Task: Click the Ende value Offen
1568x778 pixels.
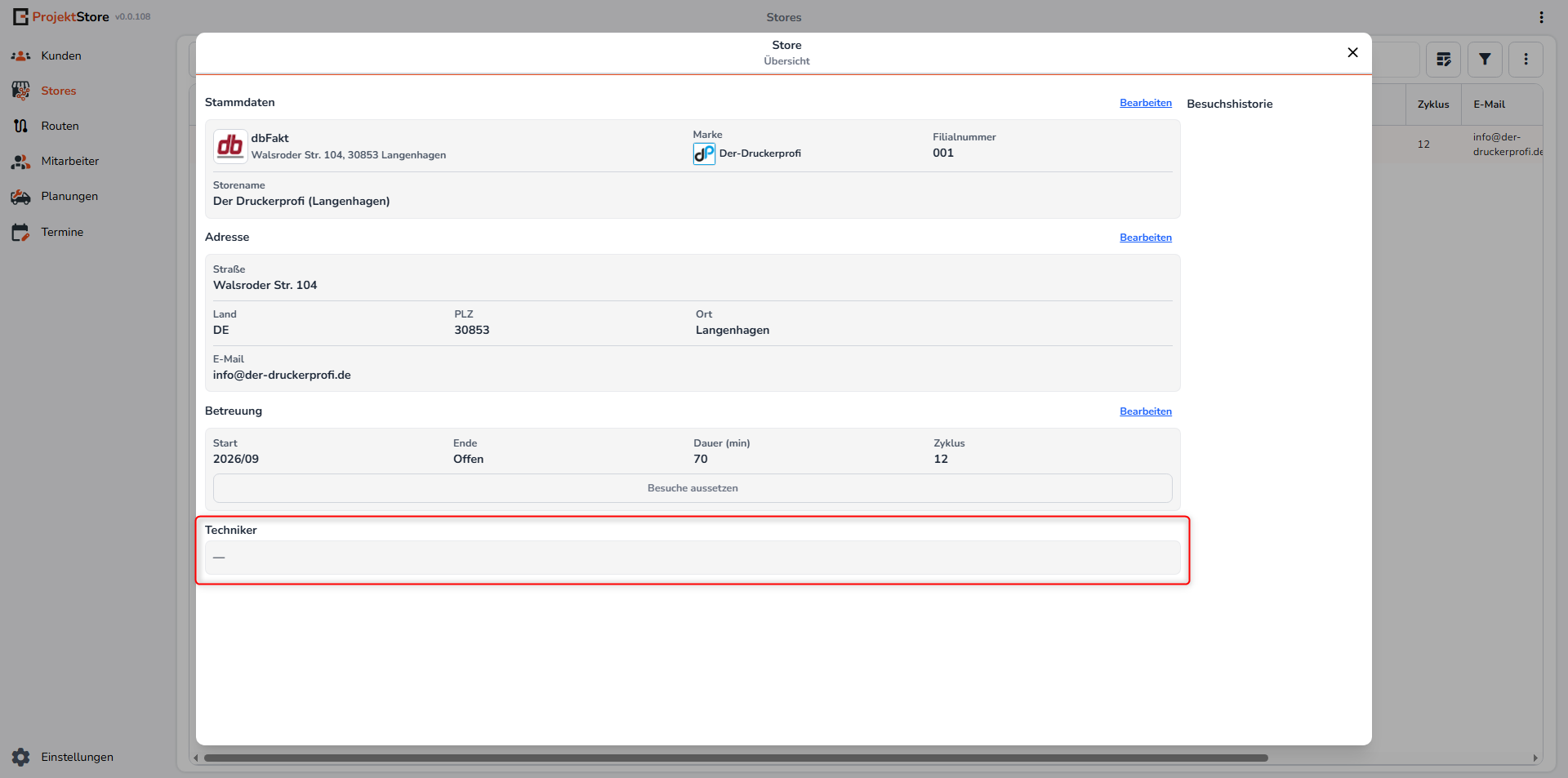Action: tap(469, 459)
